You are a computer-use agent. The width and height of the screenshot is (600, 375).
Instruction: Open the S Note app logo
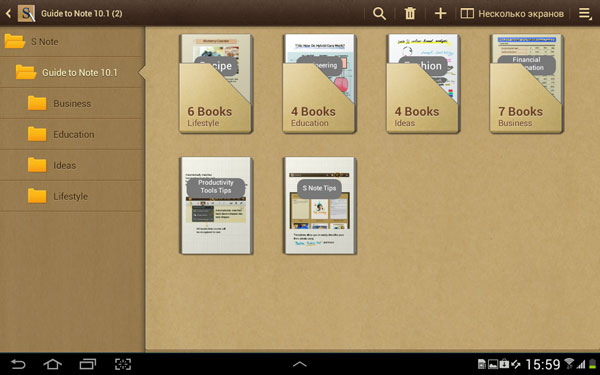click(x=26, y=14)
